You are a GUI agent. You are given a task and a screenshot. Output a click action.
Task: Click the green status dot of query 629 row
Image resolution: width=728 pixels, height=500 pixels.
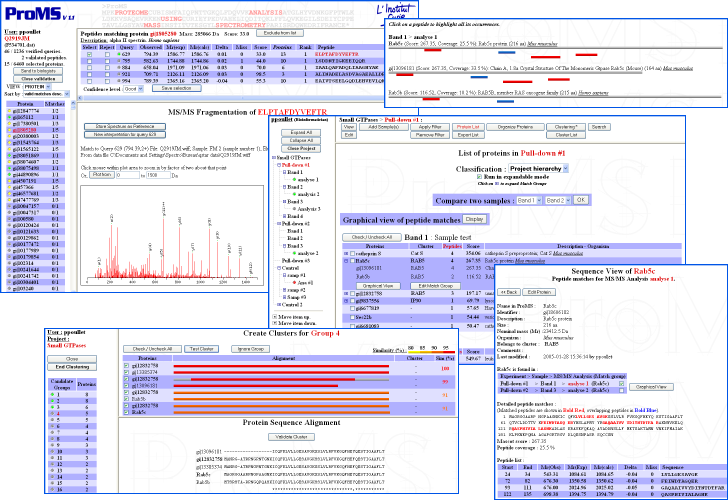coord(119,54)
